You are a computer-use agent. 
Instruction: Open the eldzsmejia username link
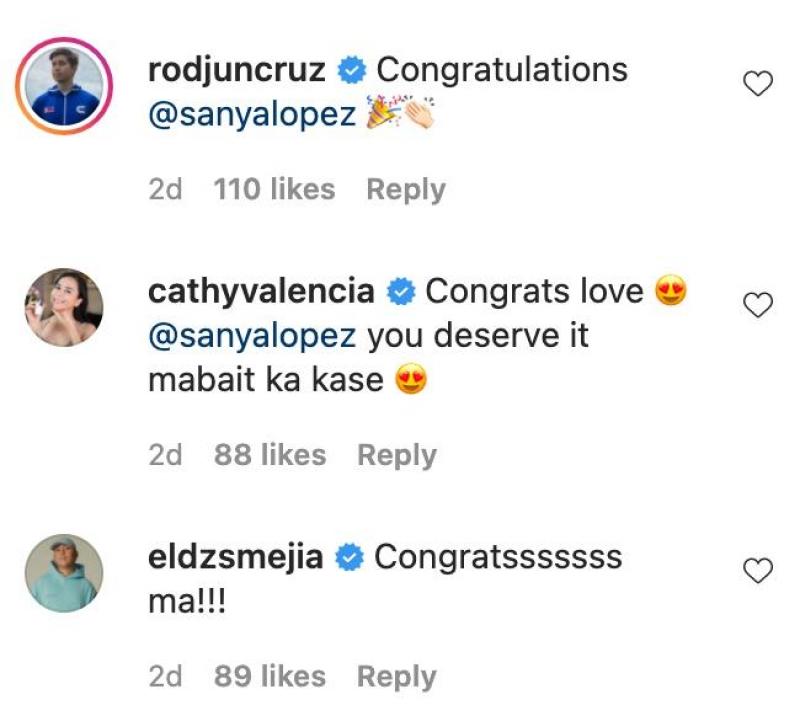click(x=236, y=558)
